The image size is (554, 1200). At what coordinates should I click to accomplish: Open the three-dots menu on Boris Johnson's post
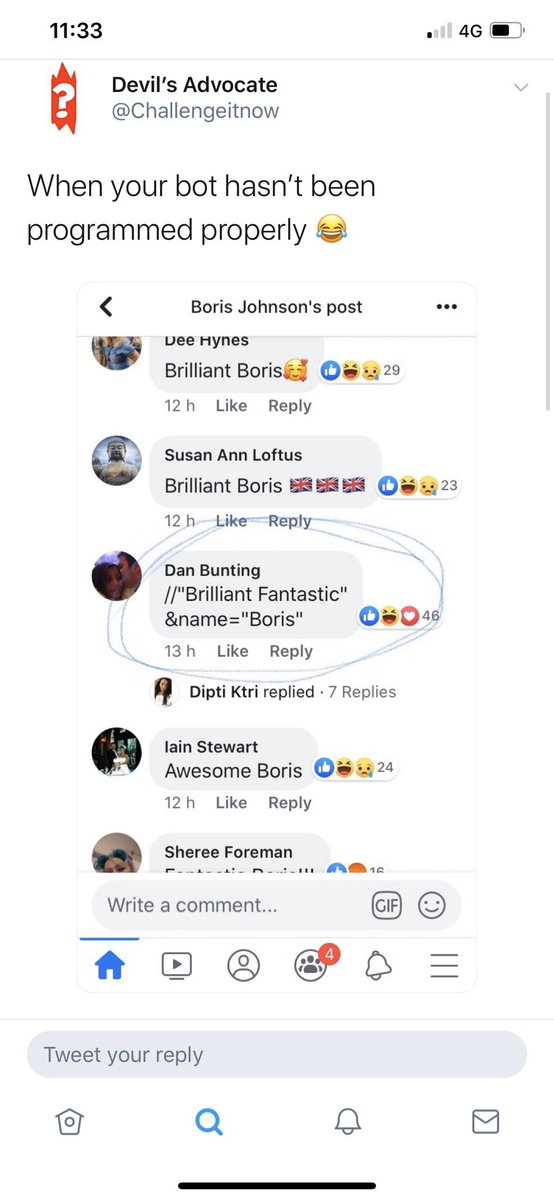446,307
